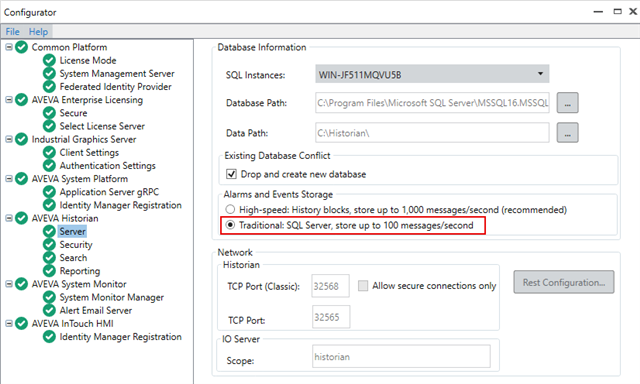Click green check icon beside License Mode
640x384 pixels.
(x=49, y=60)
